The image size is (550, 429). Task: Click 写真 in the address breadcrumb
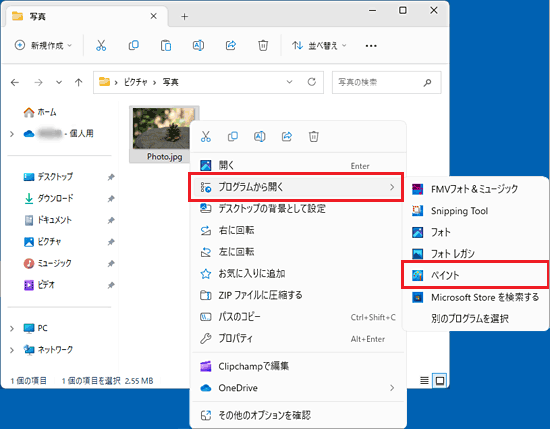pyautogui.click(x=170, y=82)
